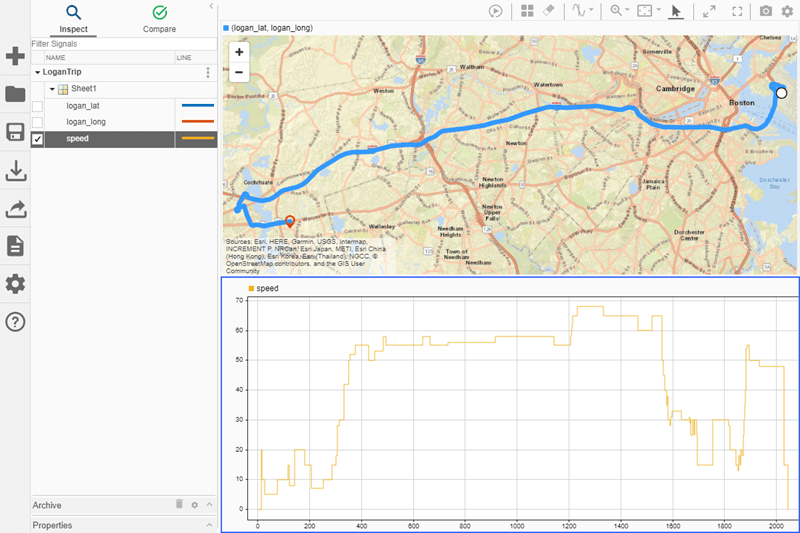Enable the logan_lat signal checkbox
Image resolution: width=800 pixels, height=533 pixels.
pos(38,106)
